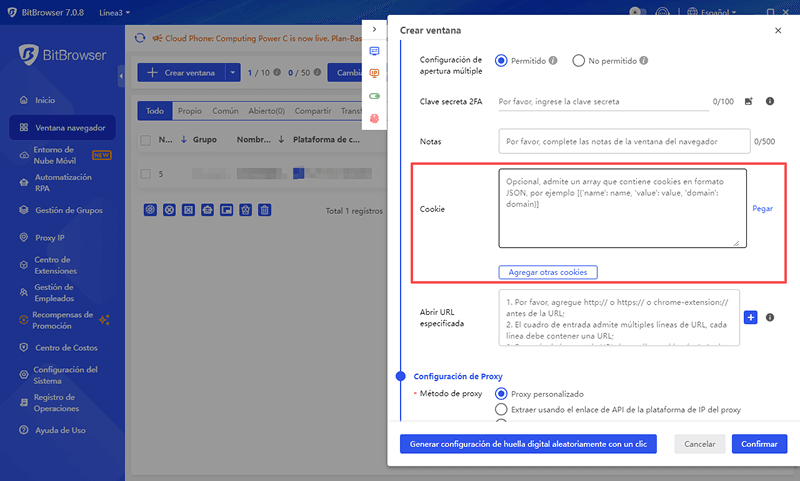Click the info icon next to No permitido
Screen dimensions: 800x481
click(x=644, y=60)
